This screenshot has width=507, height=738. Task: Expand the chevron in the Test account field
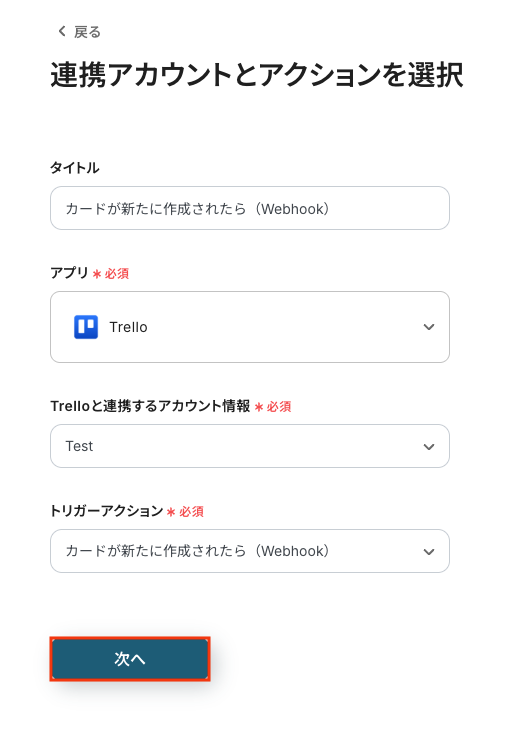coord(428,446)
